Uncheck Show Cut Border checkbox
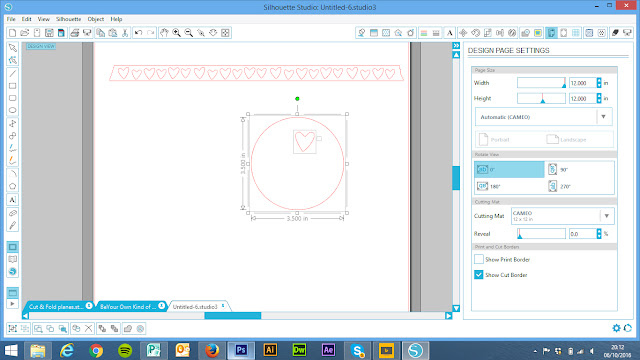Viewport: 640px width, 360px height. [479, 275]
